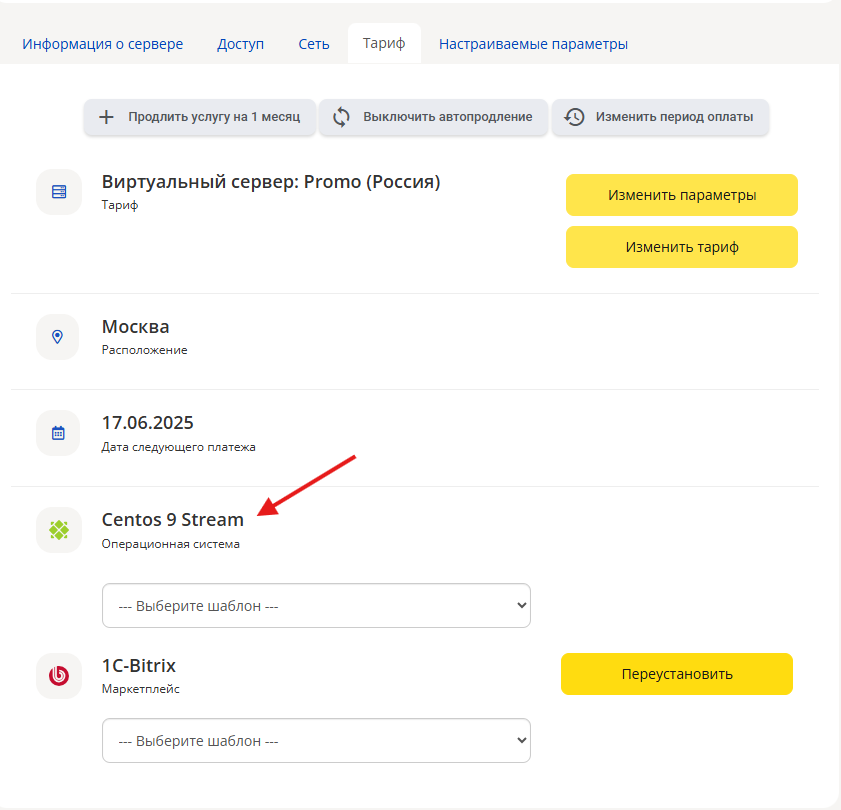Image resolution: width=841 pixels, height=810 pixels.
Task: Click the Операционная система label
Action: (171, 544)
